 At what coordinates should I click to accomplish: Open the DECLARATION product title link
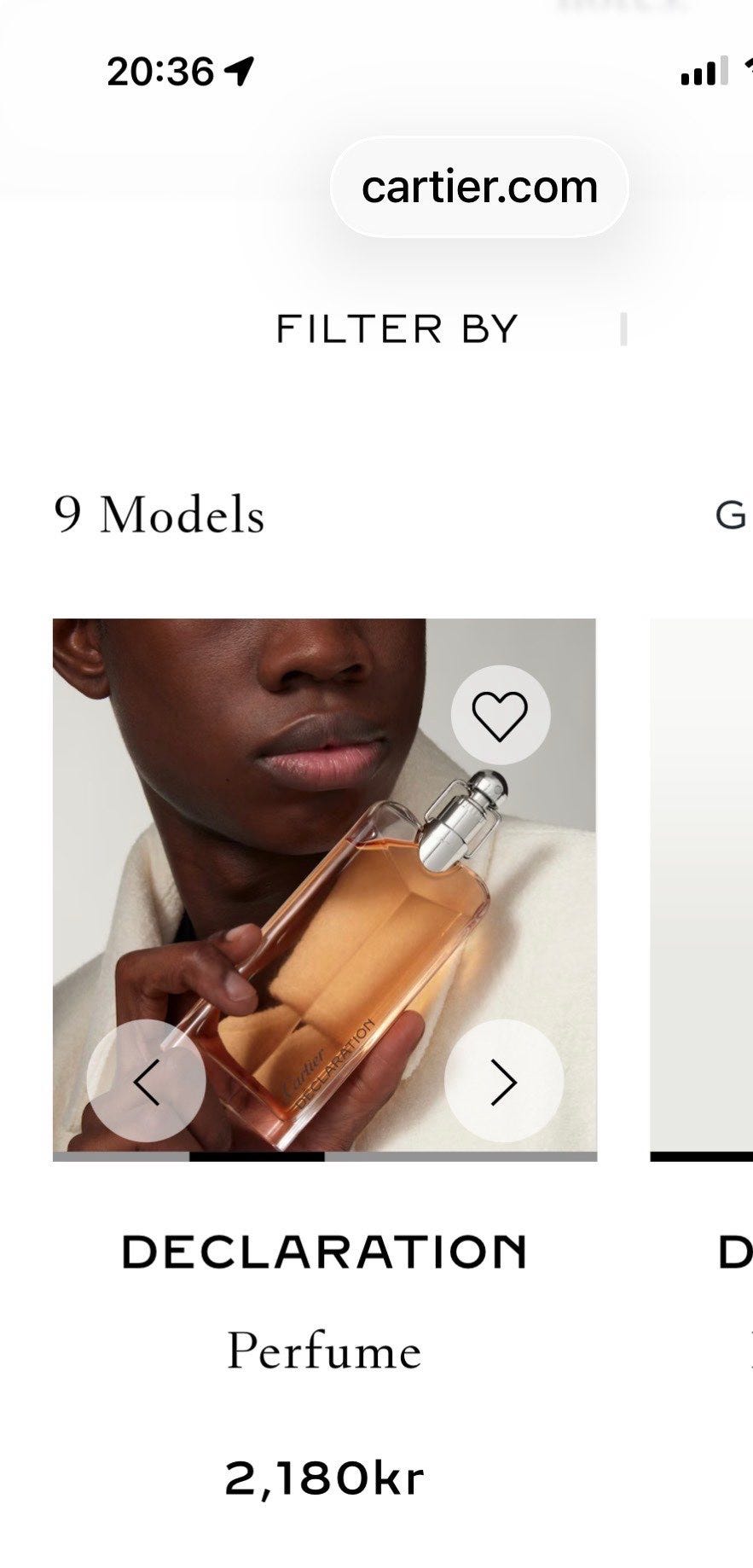pos(325,1251)
